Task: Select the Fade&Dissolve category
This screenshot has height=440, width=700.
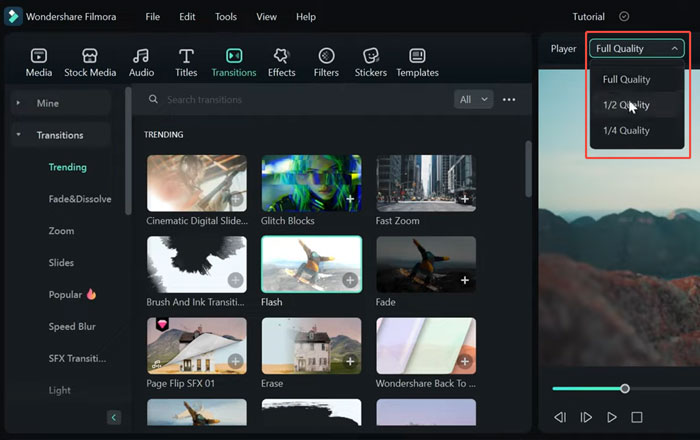Action: click(x=80, y=199)
